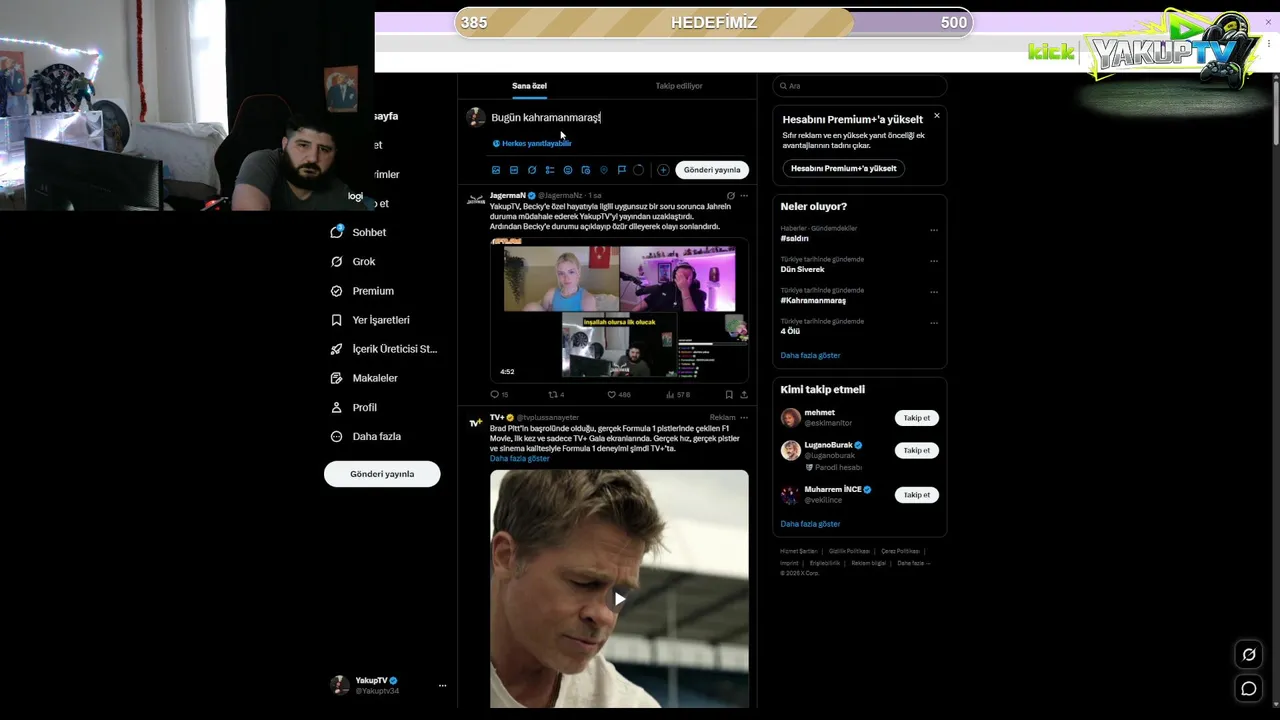This screenshot has height=720, width=1280.
Task: Follow LuganoBurak with Takip et
Action: (x=916, y=450)
